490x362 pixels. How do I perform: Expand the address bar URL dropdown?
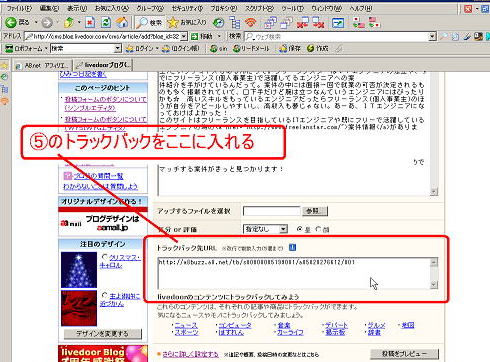[184, 36]
